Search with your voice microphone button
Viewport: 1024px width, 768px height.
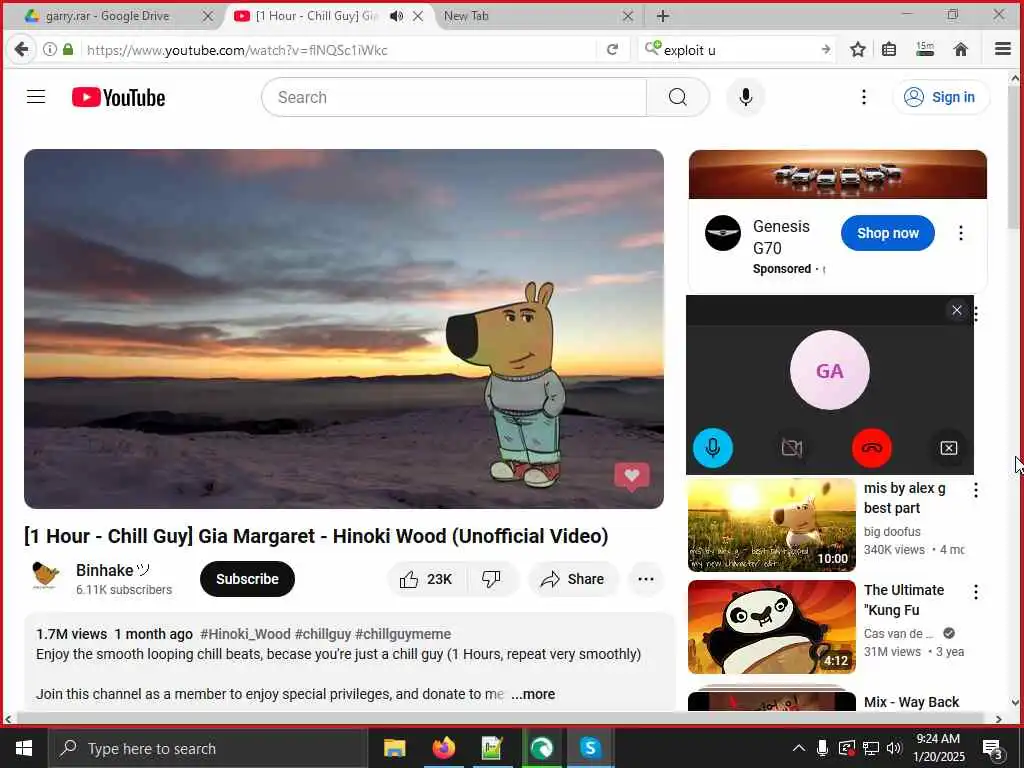(746, 97)
